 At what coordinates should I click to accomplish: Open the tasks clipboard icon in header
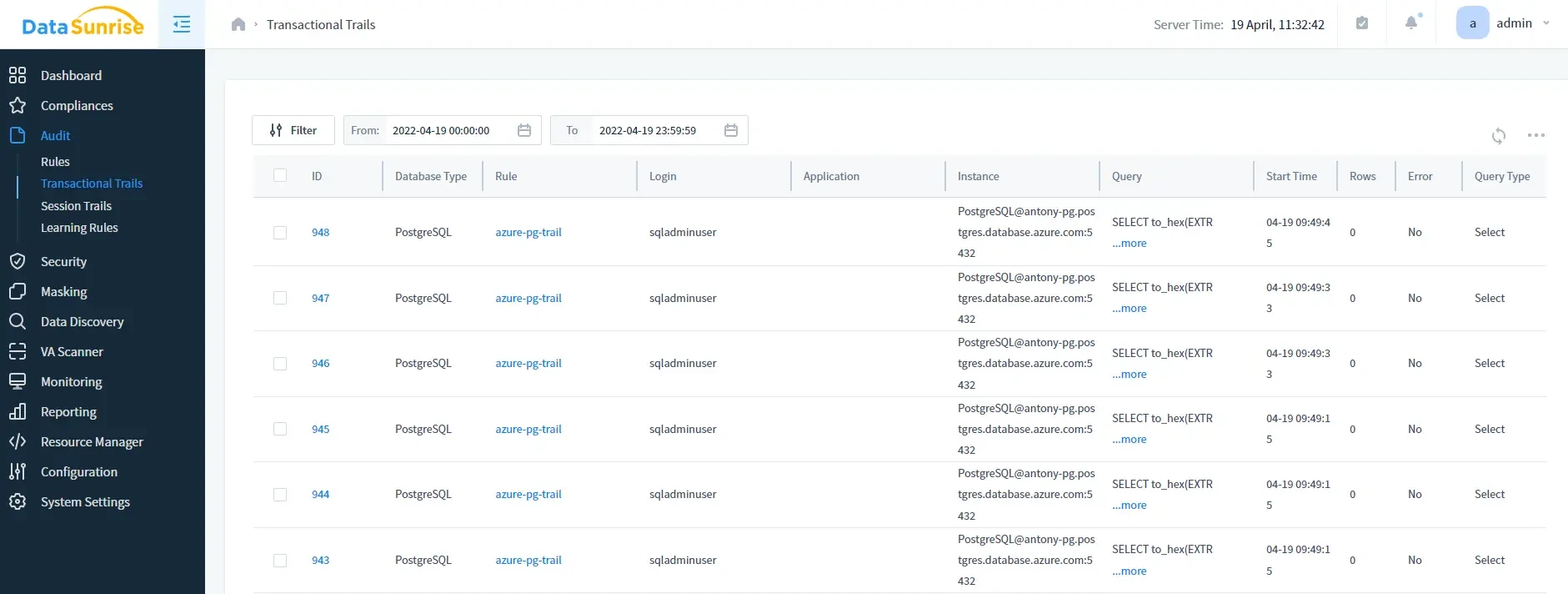(x=1362, y=23)
